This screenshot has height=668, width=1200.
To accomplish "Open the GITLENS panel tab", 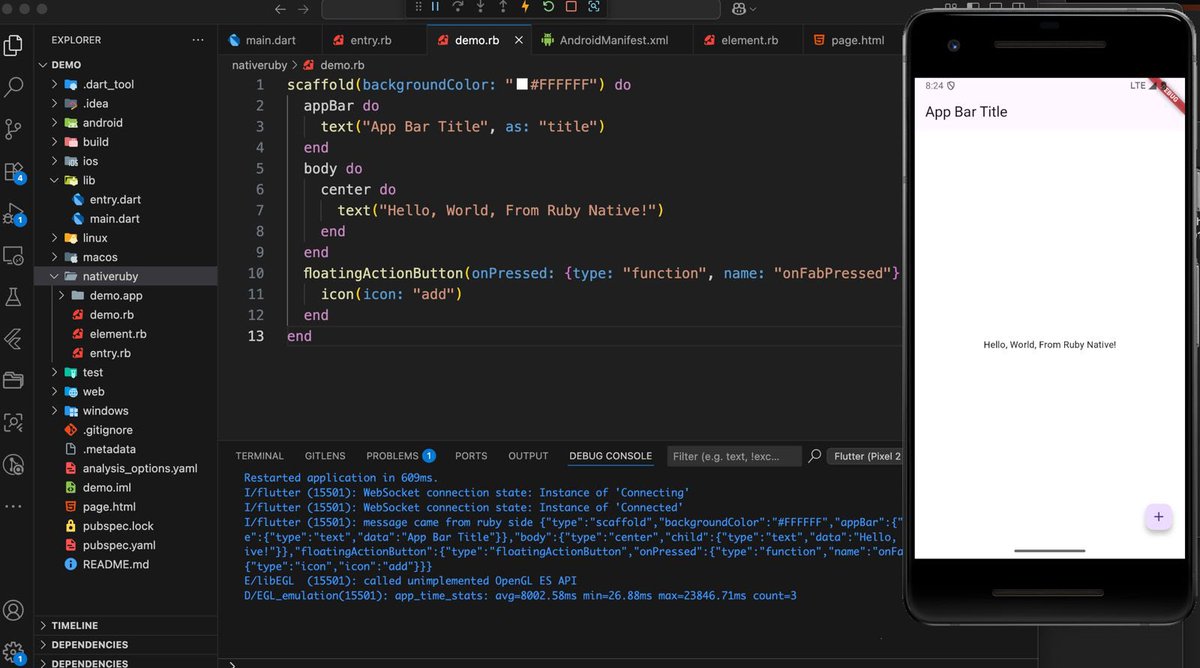I will point(325,456).
